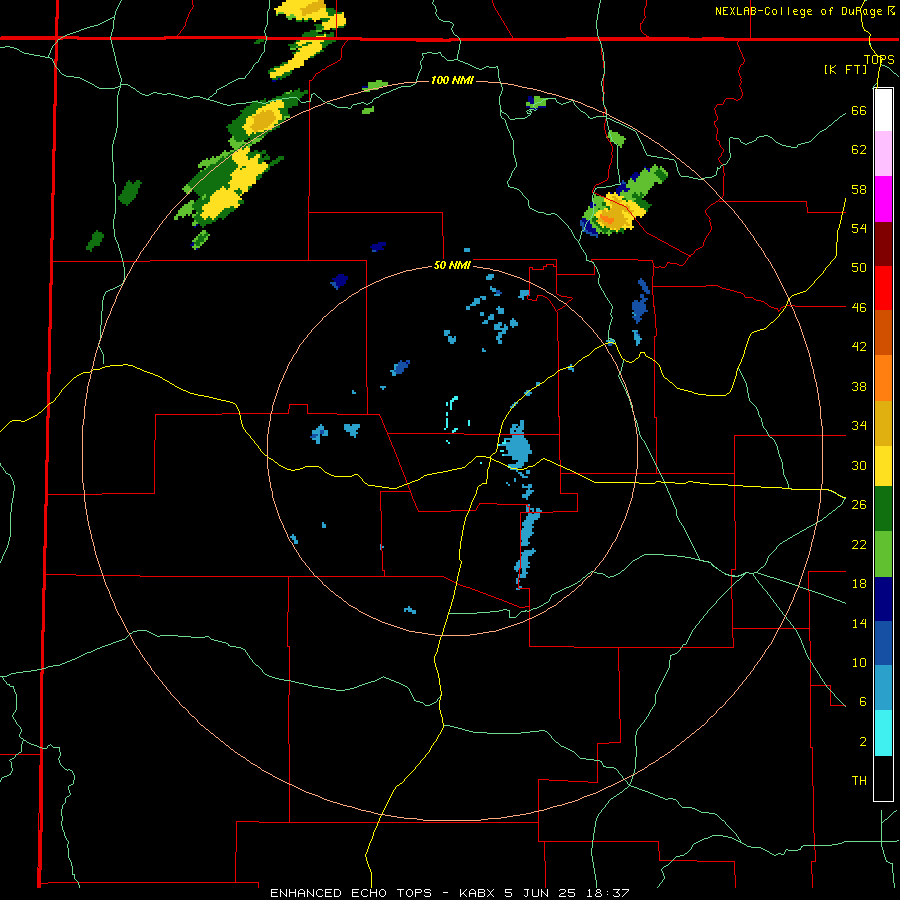Pick the gold legend swatch

(x=883, y=423)
